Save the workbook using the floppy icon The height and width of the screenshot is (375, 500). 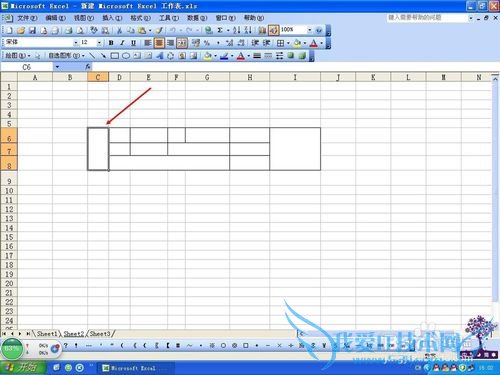32,30
